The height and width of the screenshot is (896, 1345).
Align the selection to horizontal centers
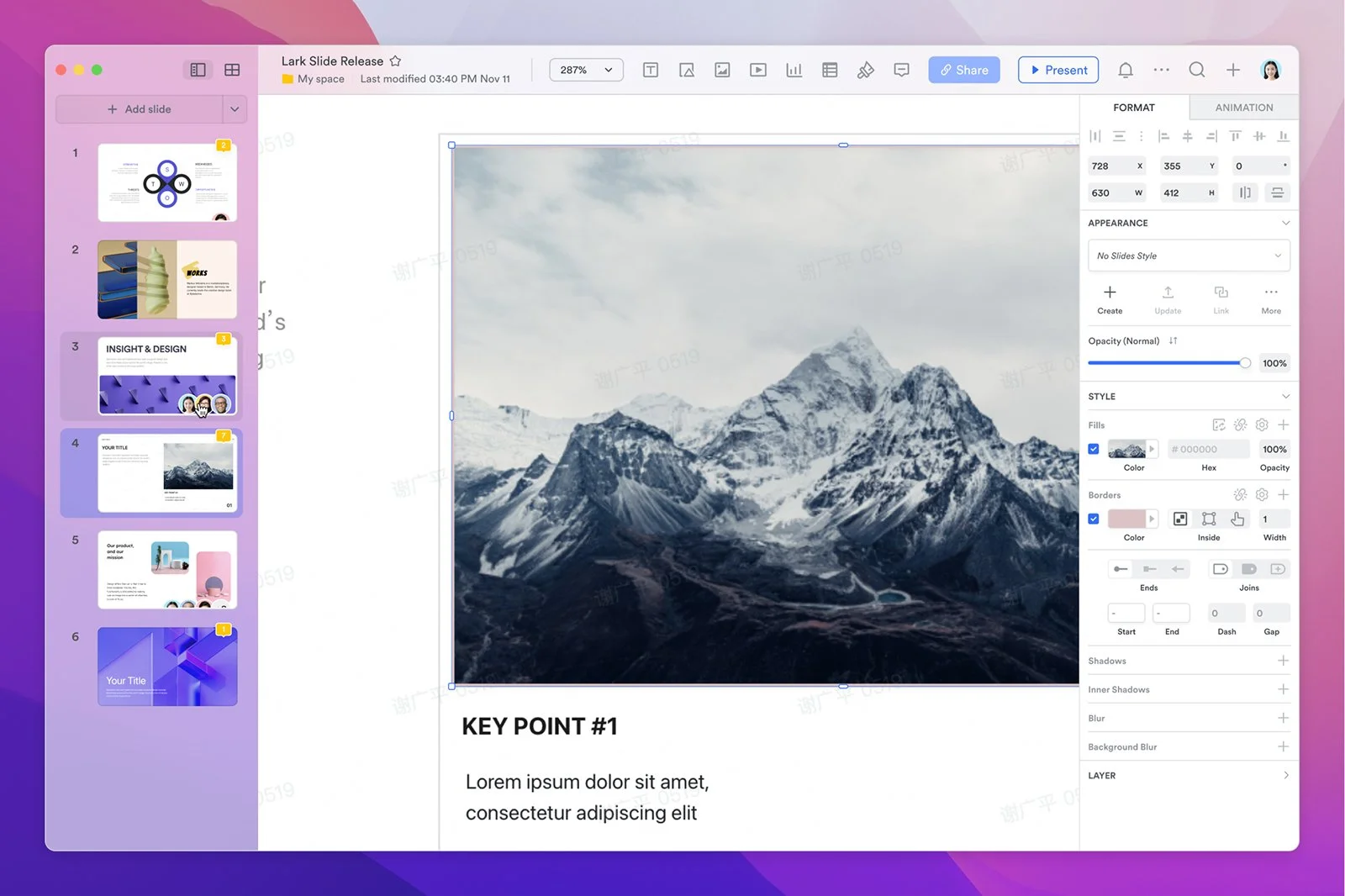point(1188,136)
